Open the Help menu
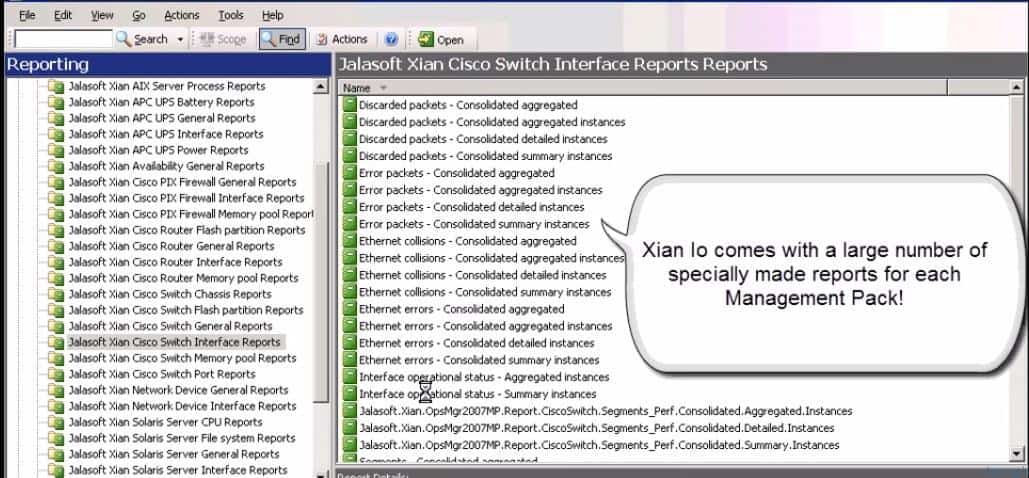The width and height of the screenshot is (1029, 478). point(272,14)
